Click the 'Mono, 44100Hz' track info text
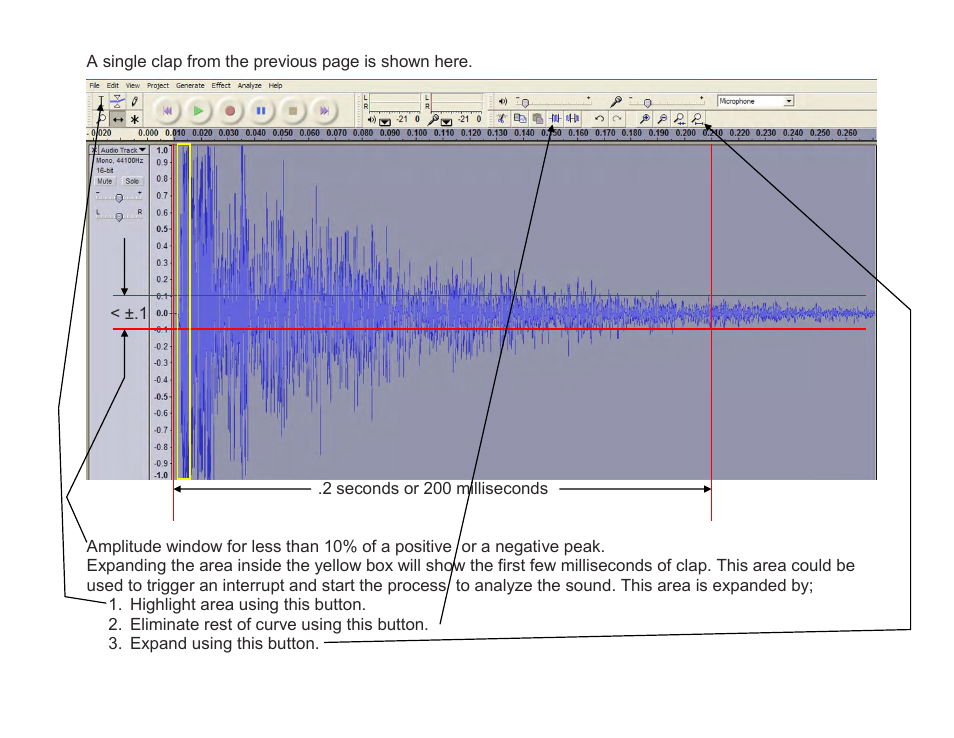 tap(119, 161)
